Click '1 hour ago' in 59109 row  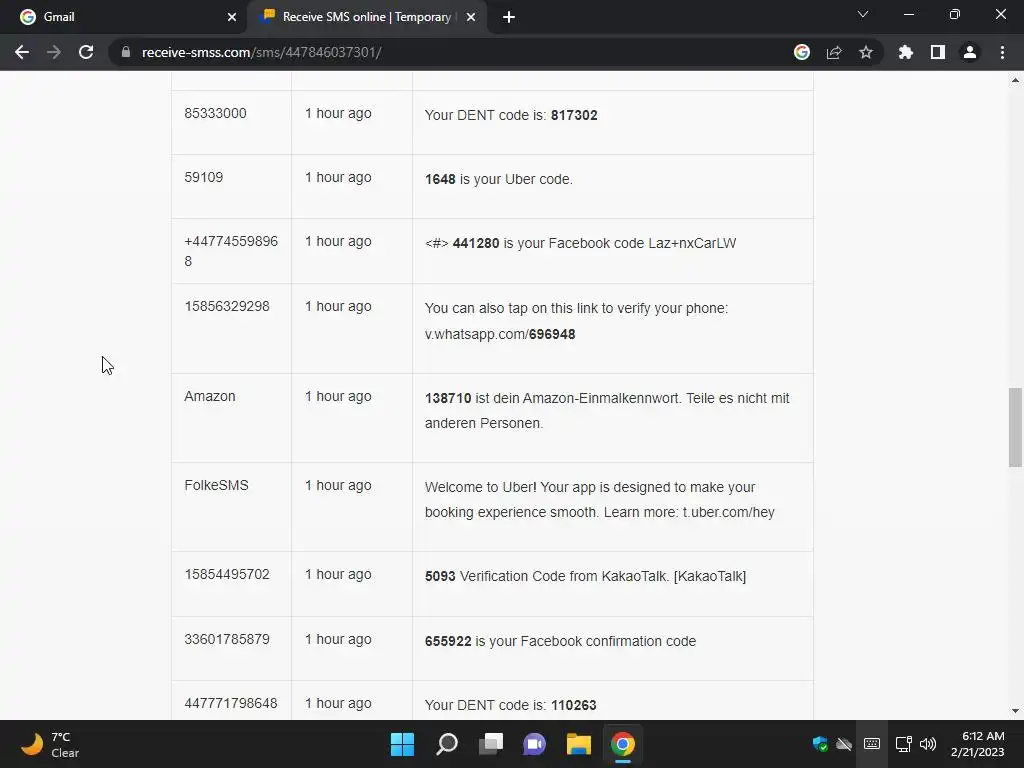pos(338,177)
